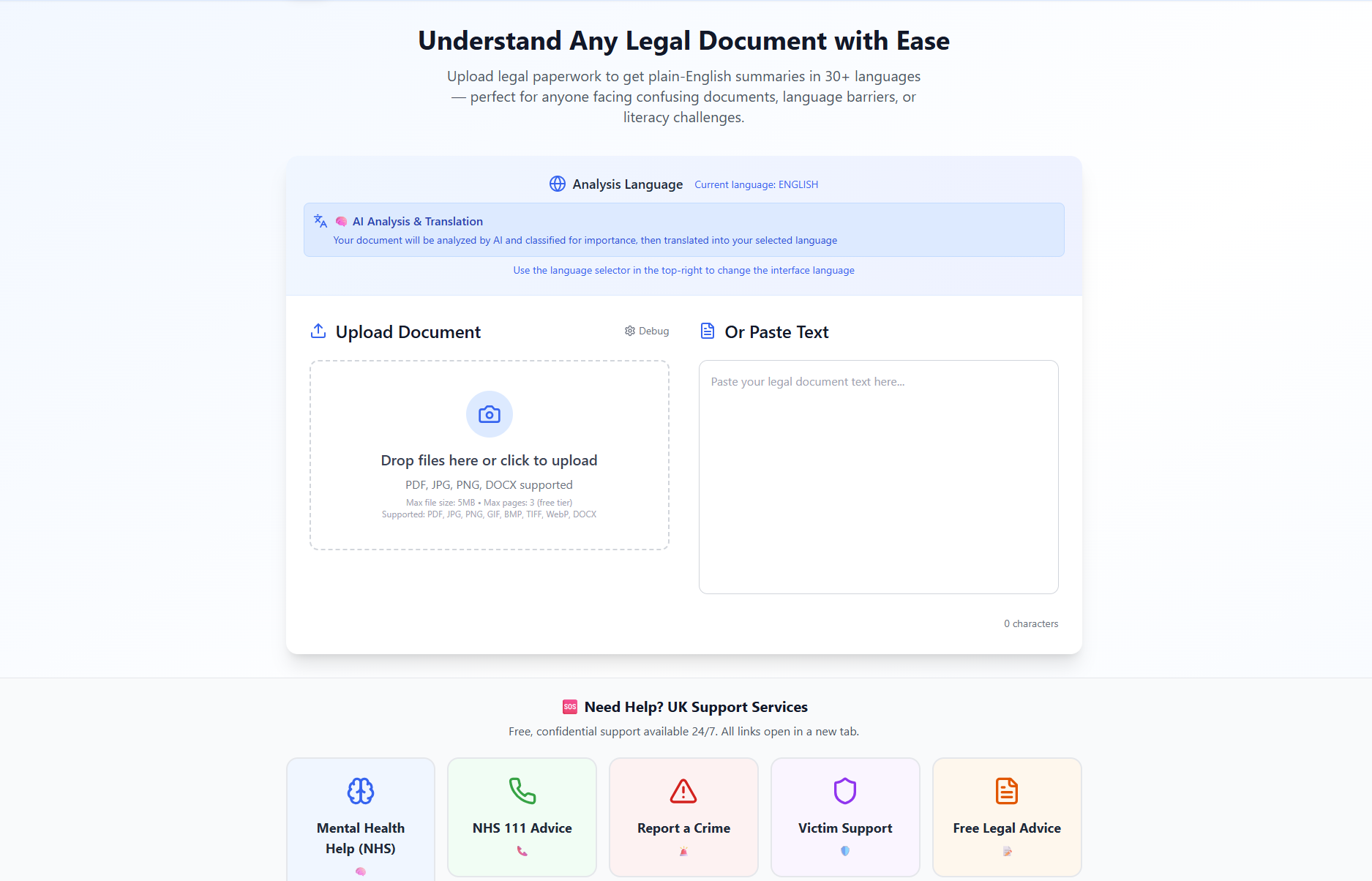Open the Debug settings gear icon
Viewport: 1372px width, 881px height.
tap(629, 331)
